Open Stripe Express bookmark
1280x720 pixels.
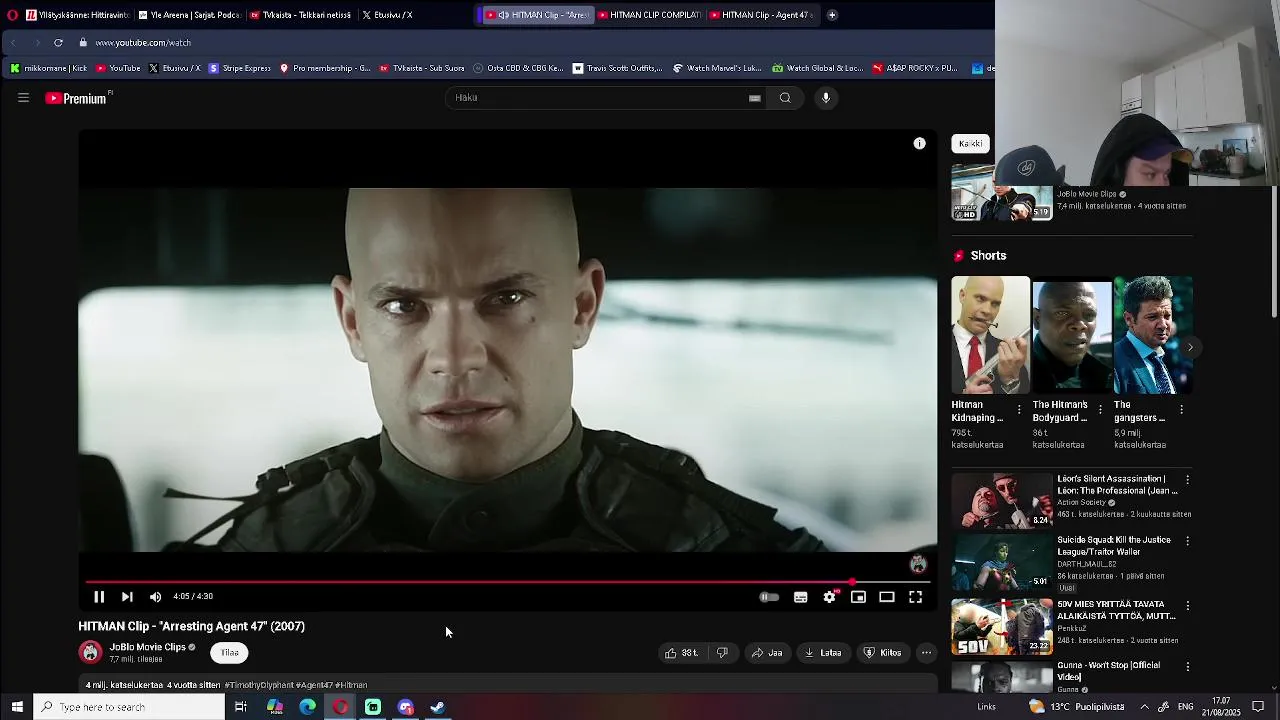coord(240,68)
